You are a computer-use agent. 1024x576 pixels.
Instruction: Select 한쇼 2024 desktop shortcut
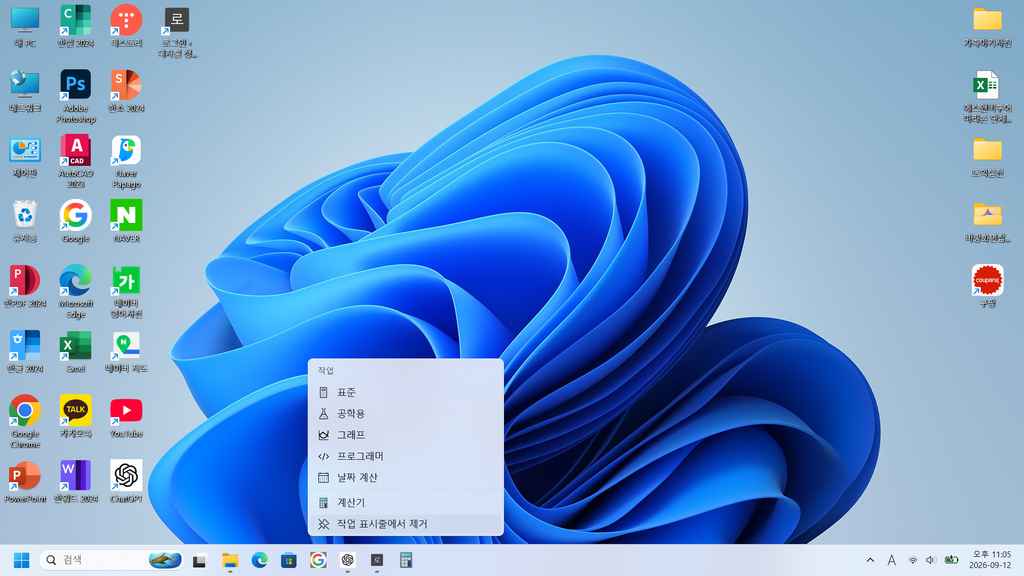click(126, 91)
